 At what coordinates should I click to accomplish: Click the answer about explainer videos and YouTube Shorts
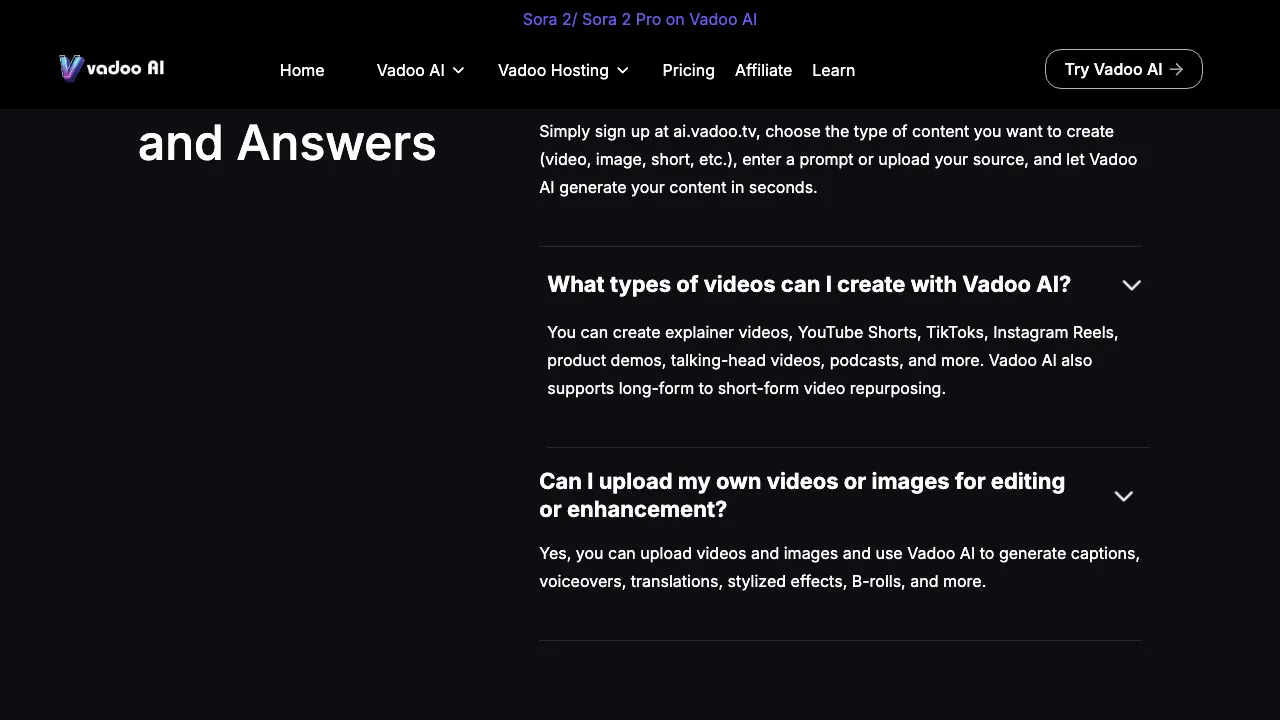pos(832,360)
